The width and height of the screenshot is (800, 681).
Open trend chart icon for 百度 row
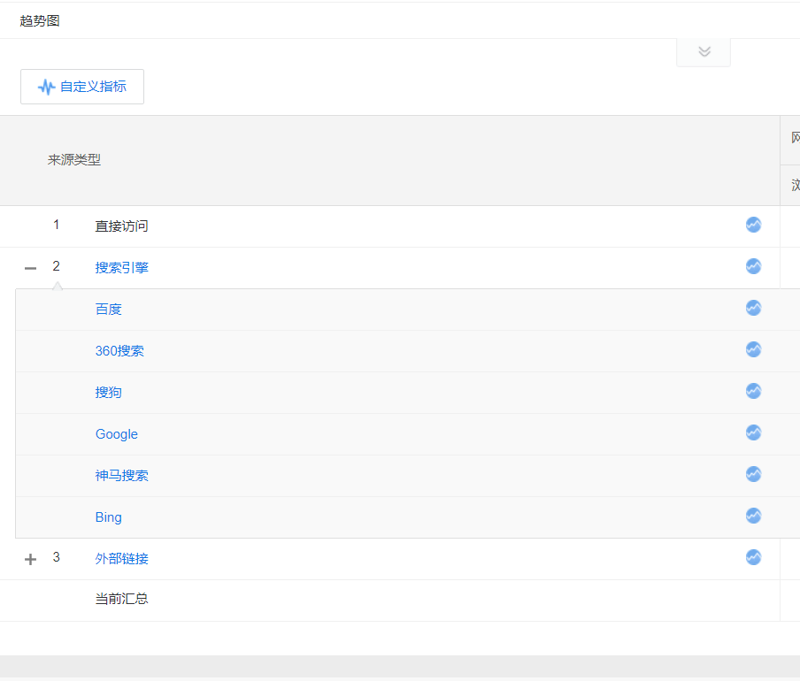coord(753,308)
